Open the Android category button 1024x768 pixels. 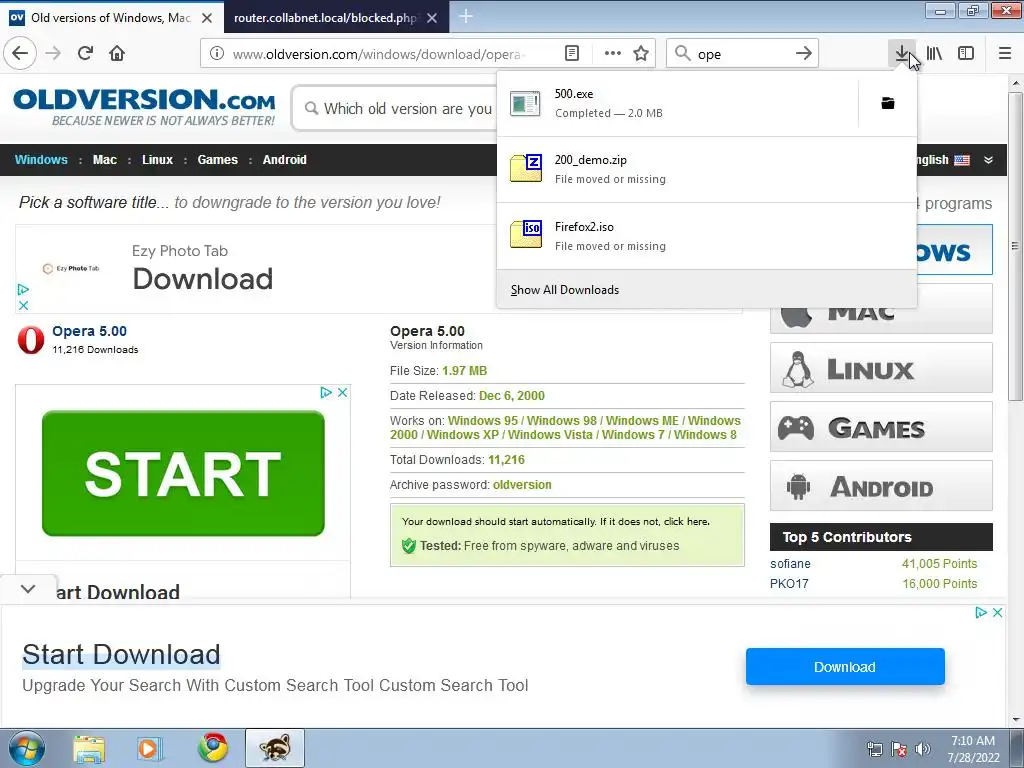pos(881,486)
